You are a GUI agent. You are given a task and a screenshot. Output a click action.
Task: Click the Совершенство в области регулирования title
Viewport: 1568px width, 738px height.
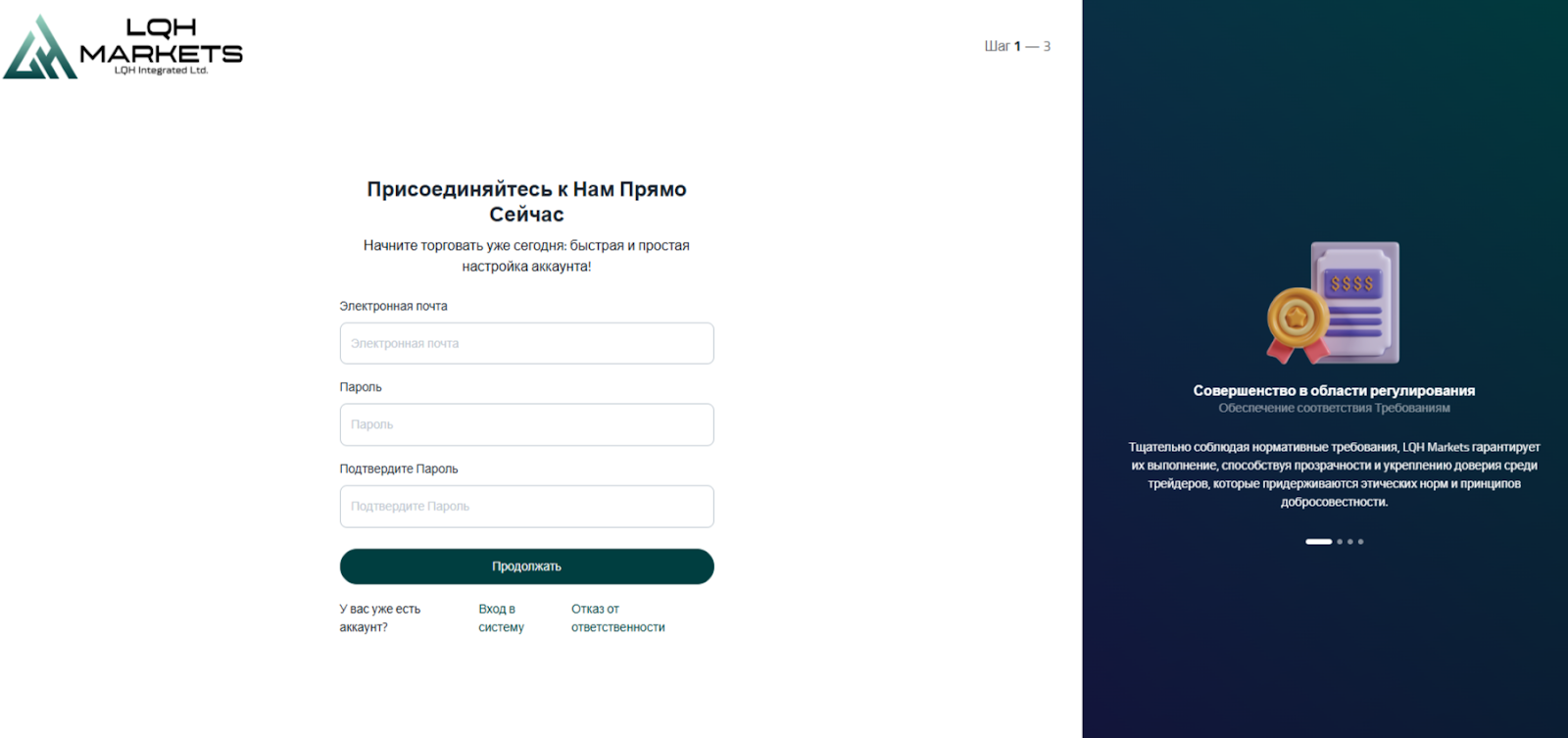click(x=1334, y=390)
